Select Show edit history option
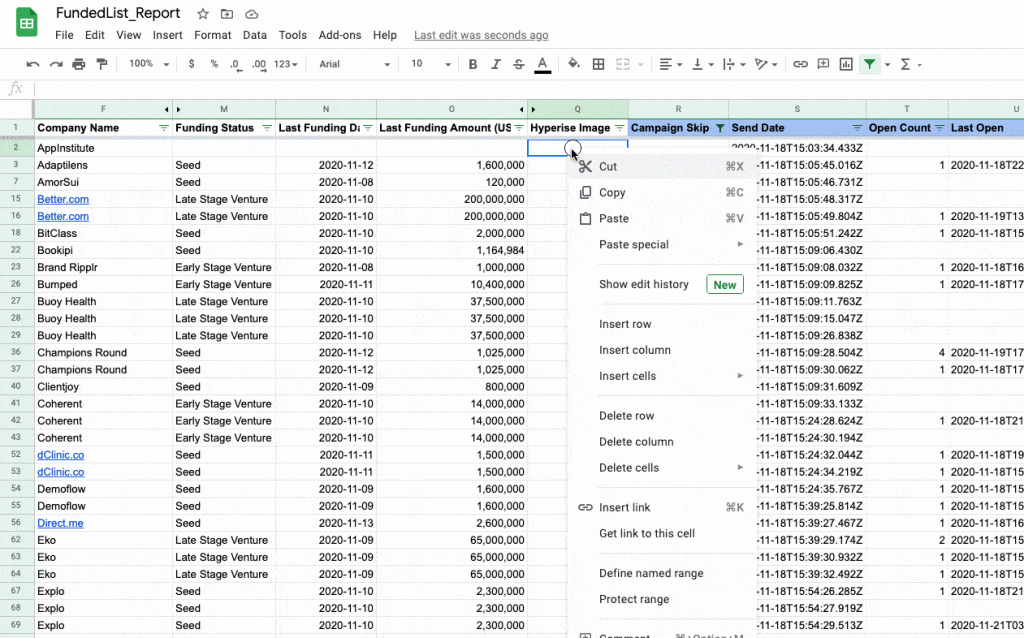 click(662, 285)
